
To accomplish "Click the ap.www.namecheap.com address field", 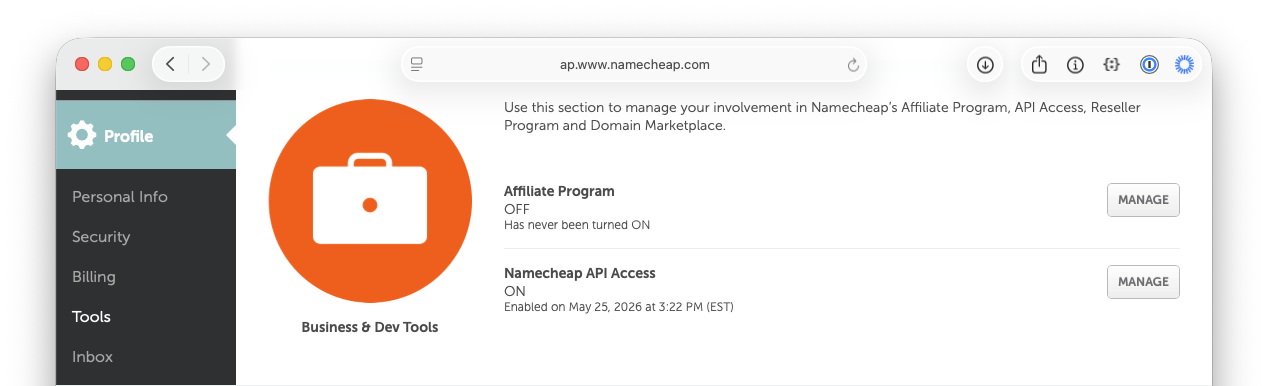I will (634, 65).
